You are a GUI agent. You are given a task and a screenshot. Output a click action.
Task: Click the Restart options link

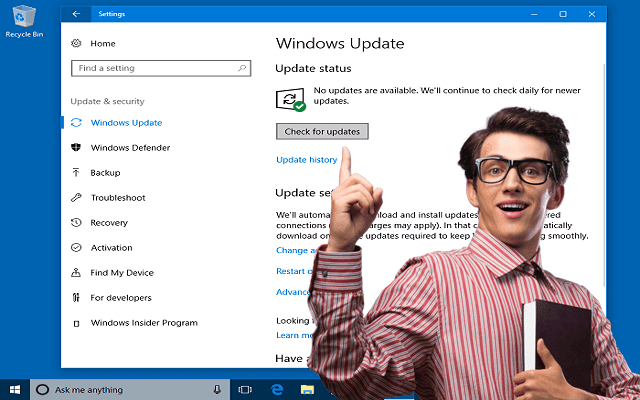point(294,271)
